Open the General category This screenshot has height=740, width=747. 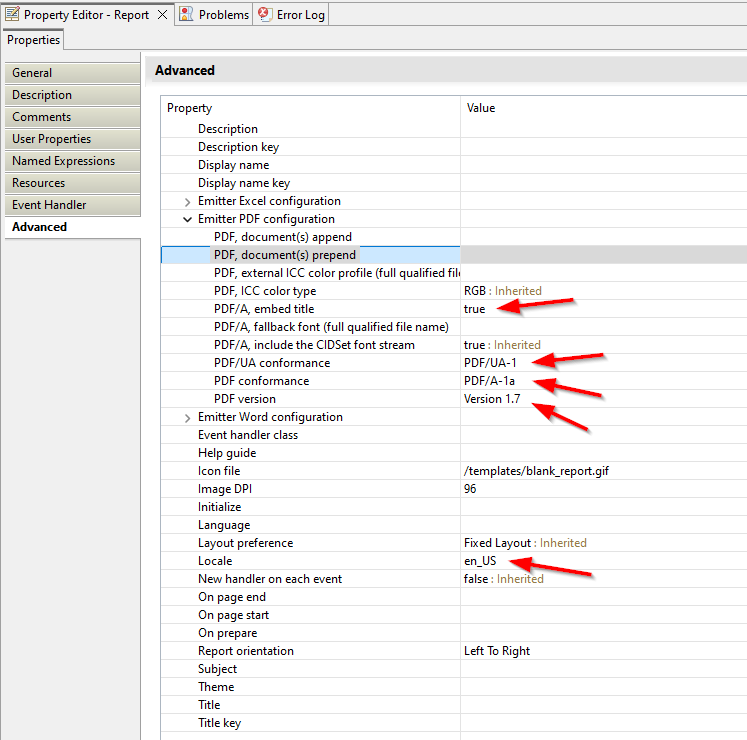pos(72,73)
